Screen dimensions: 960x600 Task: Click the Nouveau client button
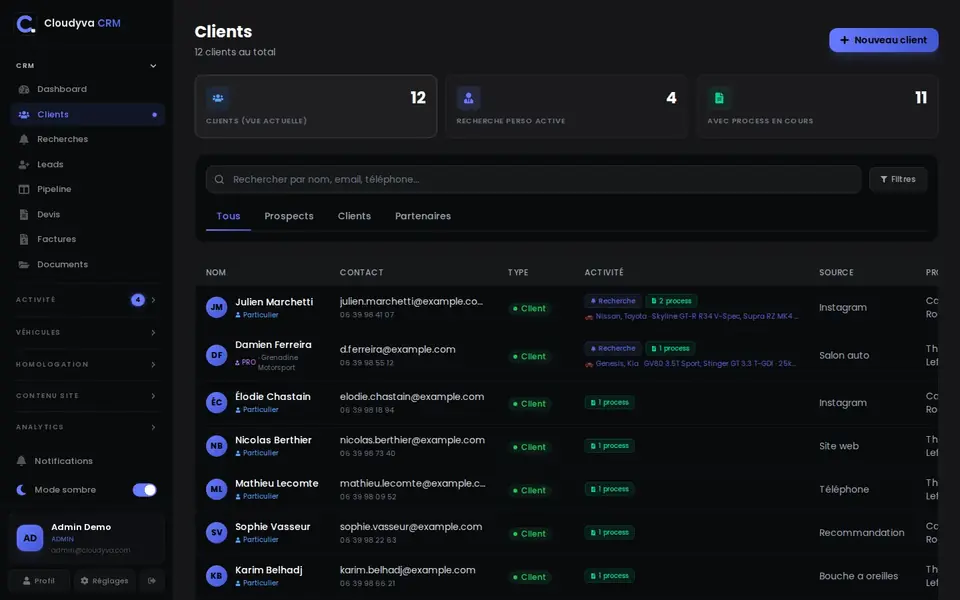point(883,40)
